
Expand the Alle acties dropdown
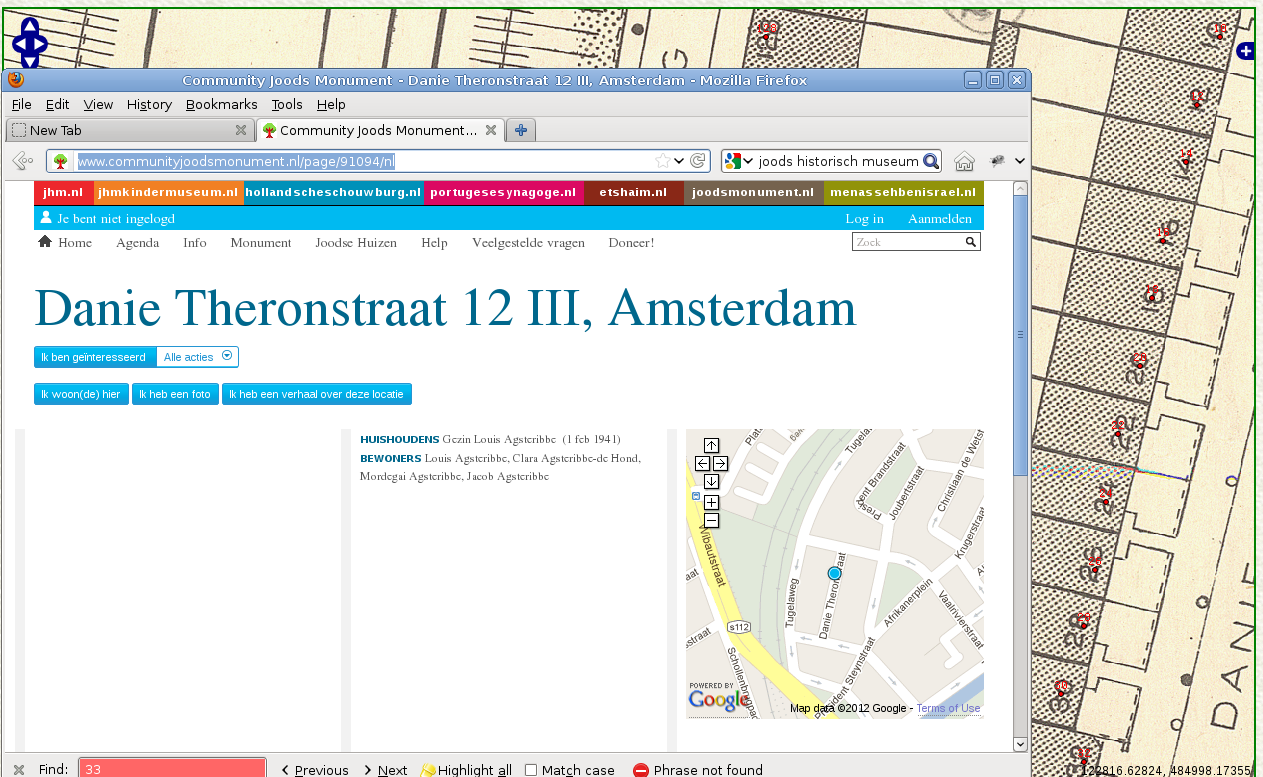click(x=227, y=356)
